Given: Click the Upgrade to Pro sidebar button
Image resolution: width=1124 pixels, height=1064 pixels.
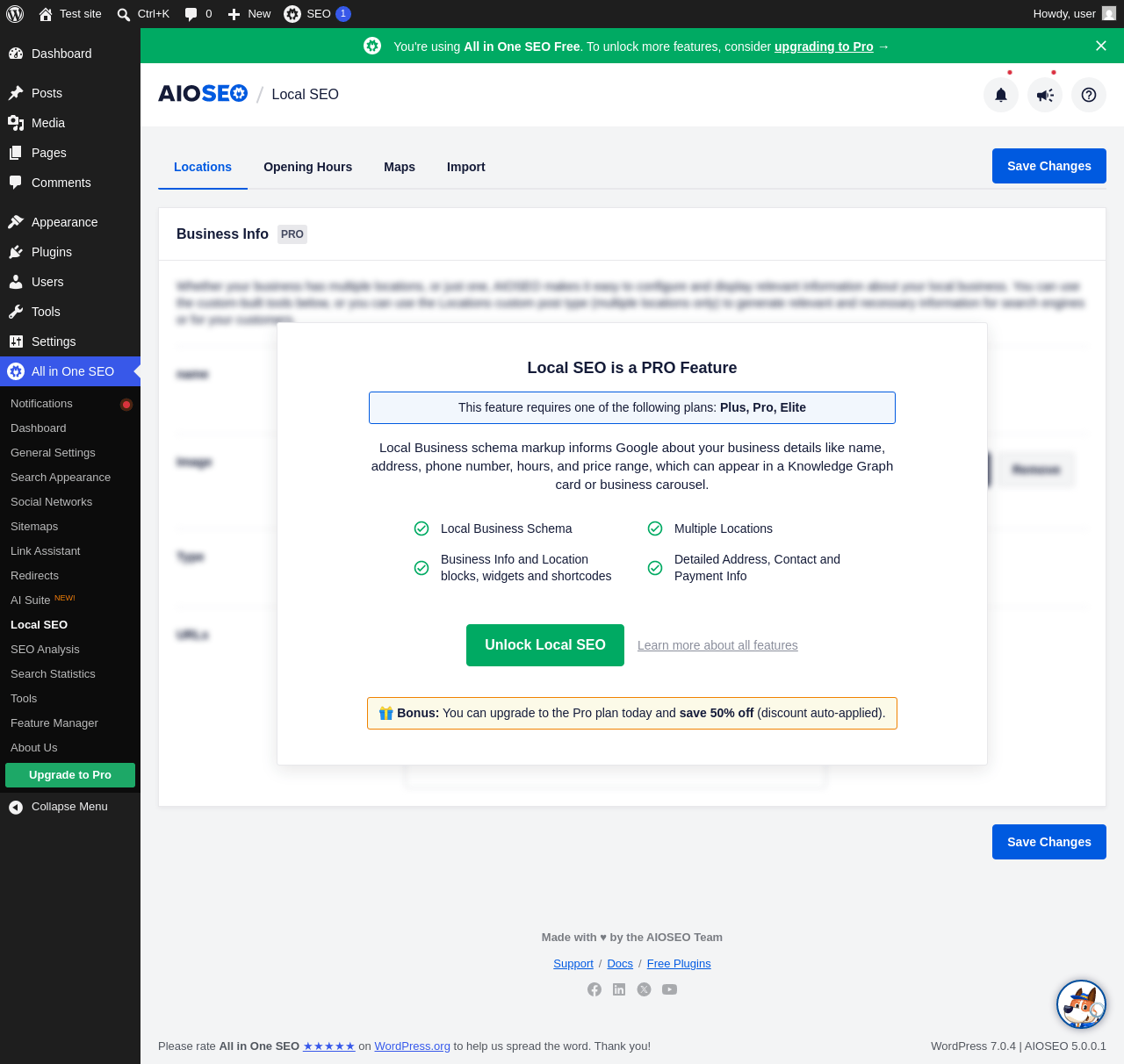Looking at the screenshot, I should [70, 775].
